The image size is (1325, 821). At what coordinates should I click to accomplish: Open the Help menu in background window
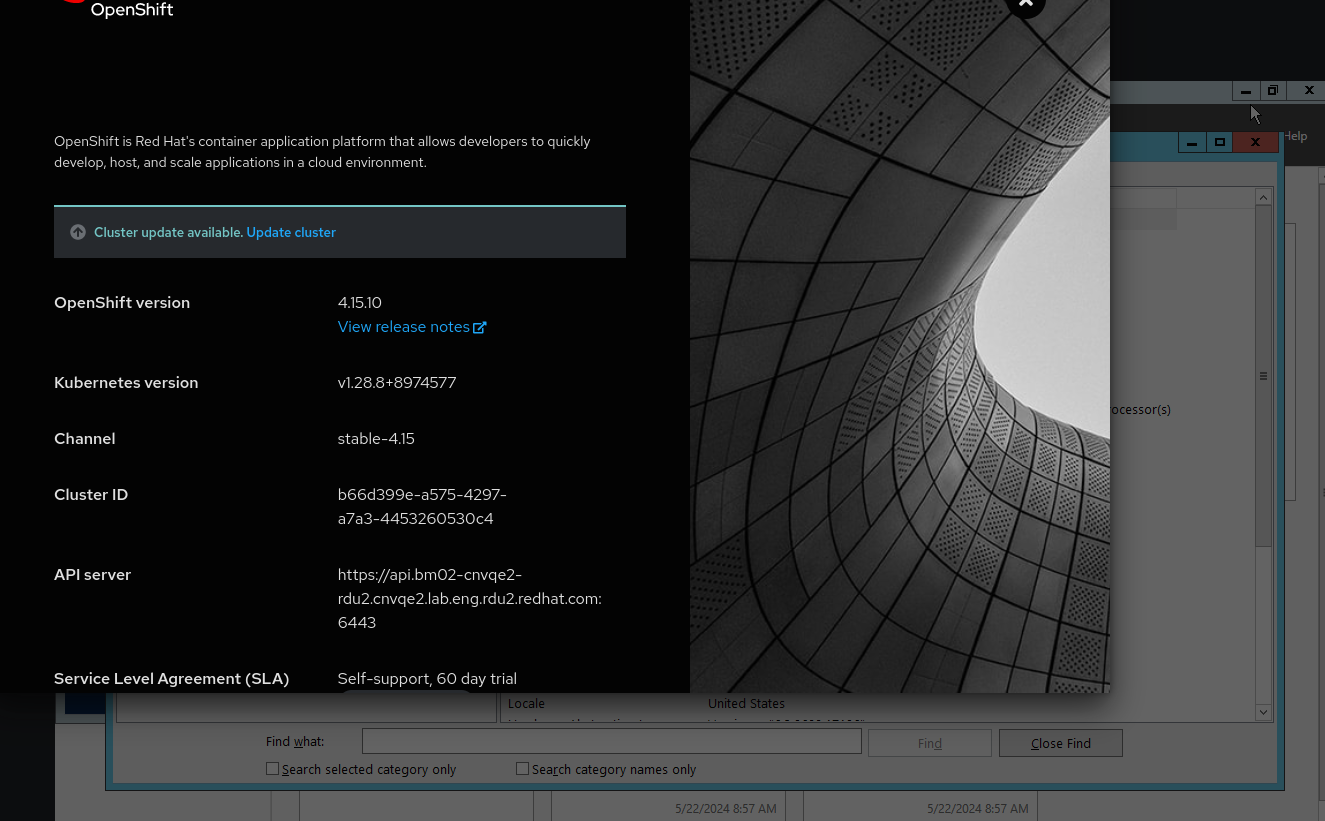click(1295, 136)
